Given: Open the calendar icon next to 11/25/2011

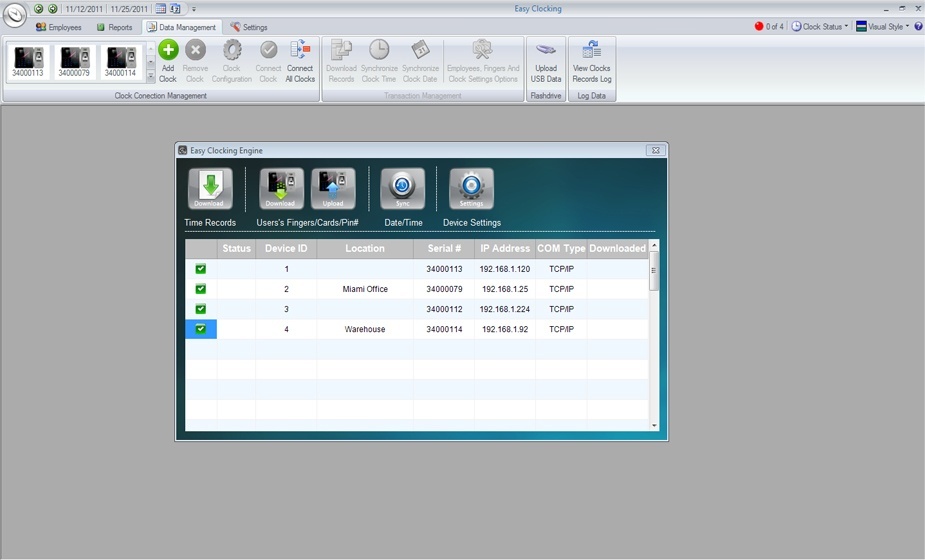Looking at the screenshot, I should 160,9.
